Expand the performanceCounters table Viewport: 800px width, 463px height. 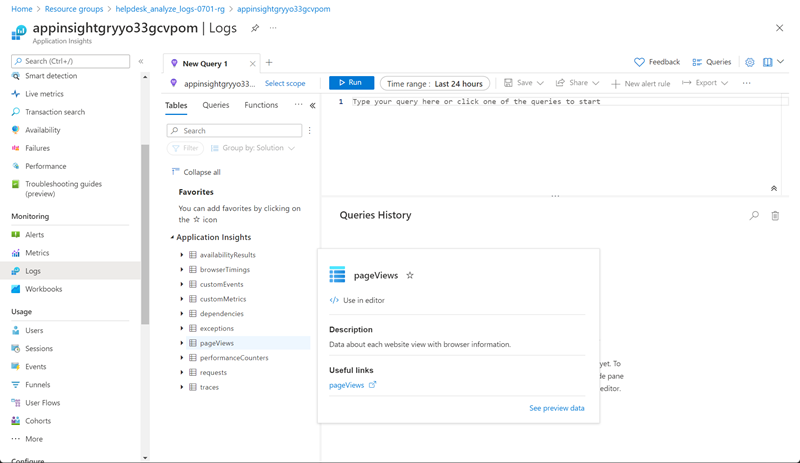point(182,358)
